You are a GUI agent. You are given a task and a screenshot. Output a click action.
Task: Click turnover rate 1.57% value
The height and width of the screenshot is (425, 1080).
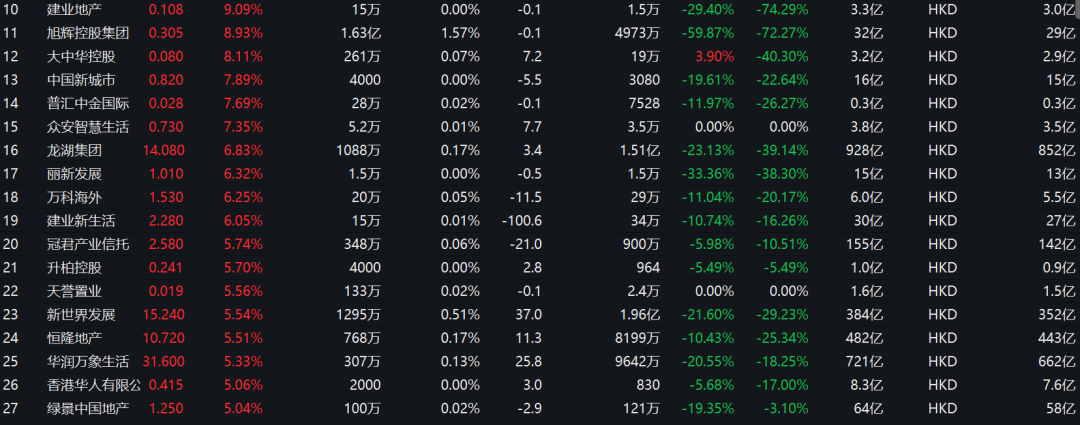point(460,32)
